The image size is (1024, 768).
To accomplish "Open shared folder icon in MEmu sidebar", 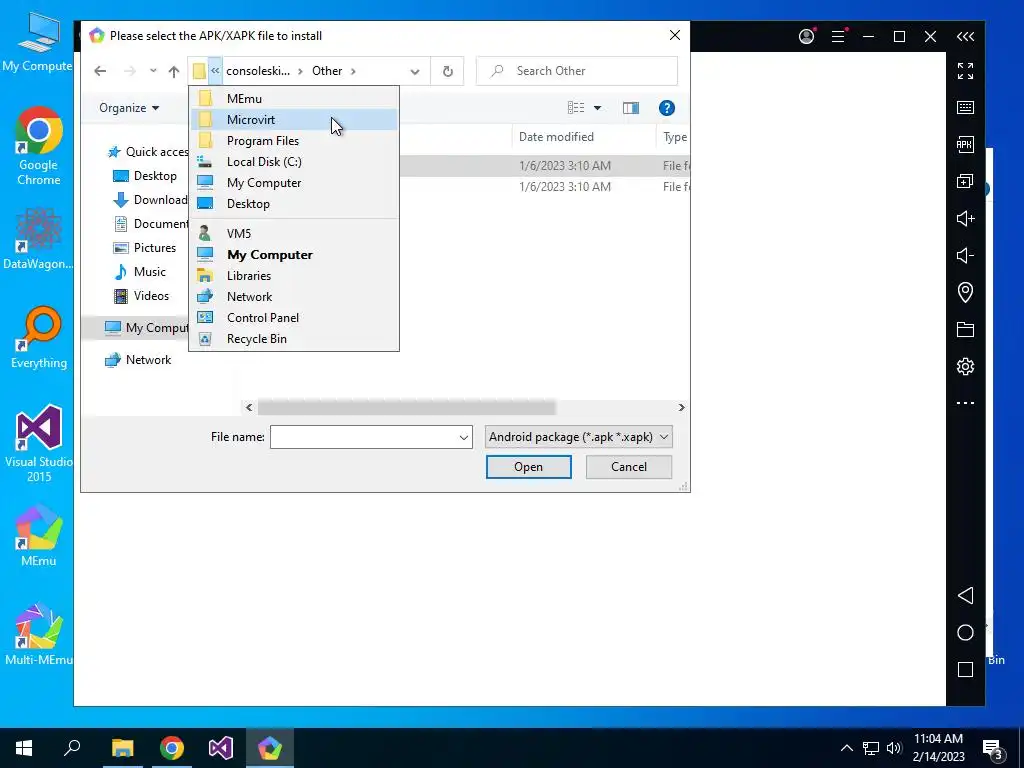I will coord(965,329).
